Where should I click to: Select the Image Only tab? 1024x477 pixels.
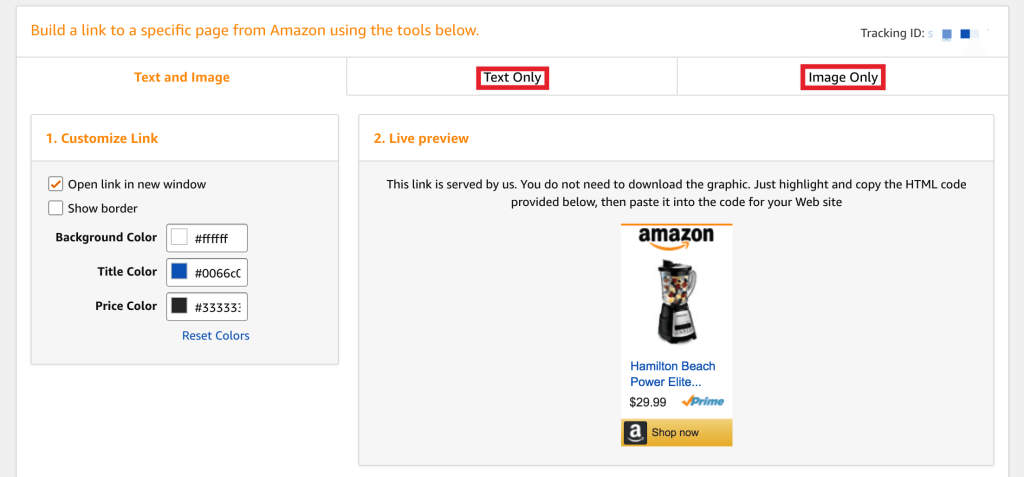843,77
